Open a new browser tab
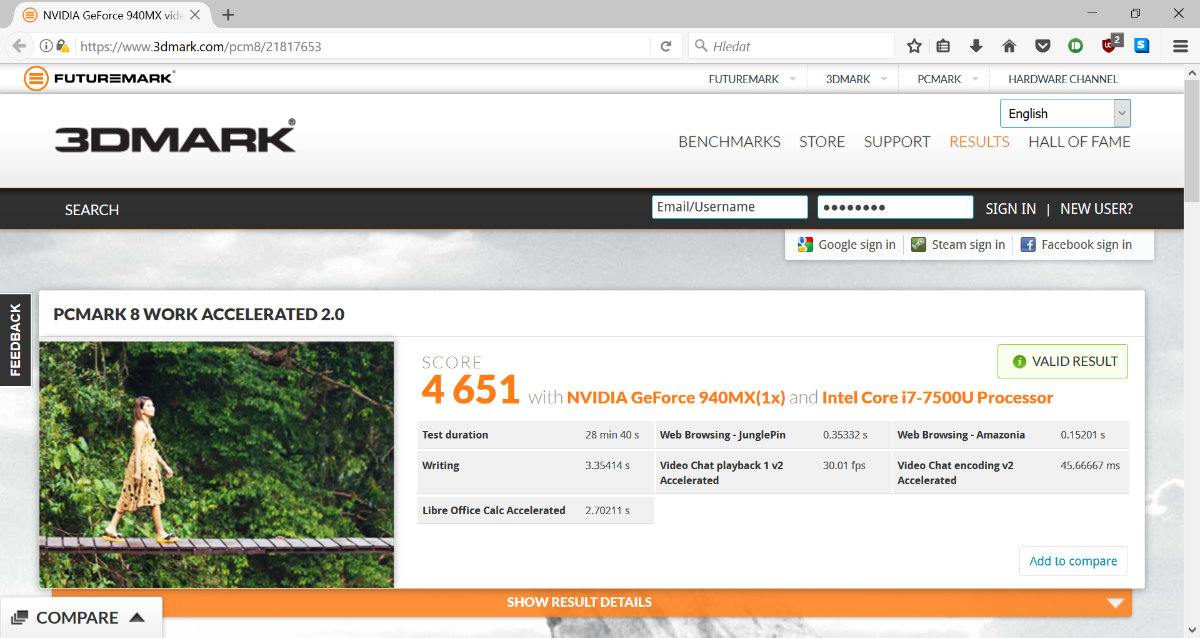This screenshot has height=638, width=1200. pos(229,15)
